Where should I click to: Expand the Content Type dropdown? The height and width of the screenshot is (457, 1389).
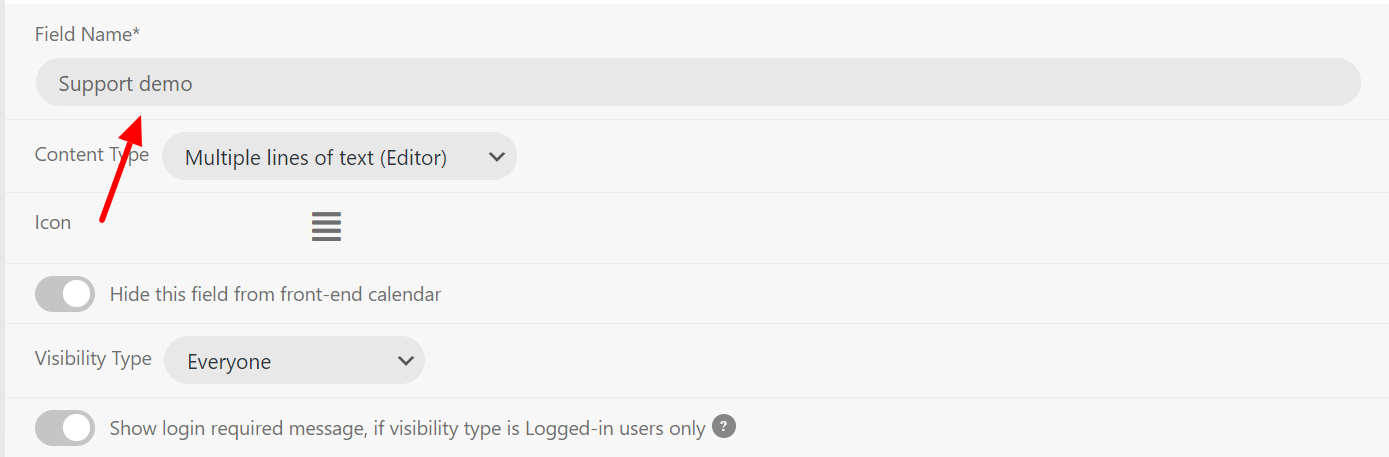(339, 157)
